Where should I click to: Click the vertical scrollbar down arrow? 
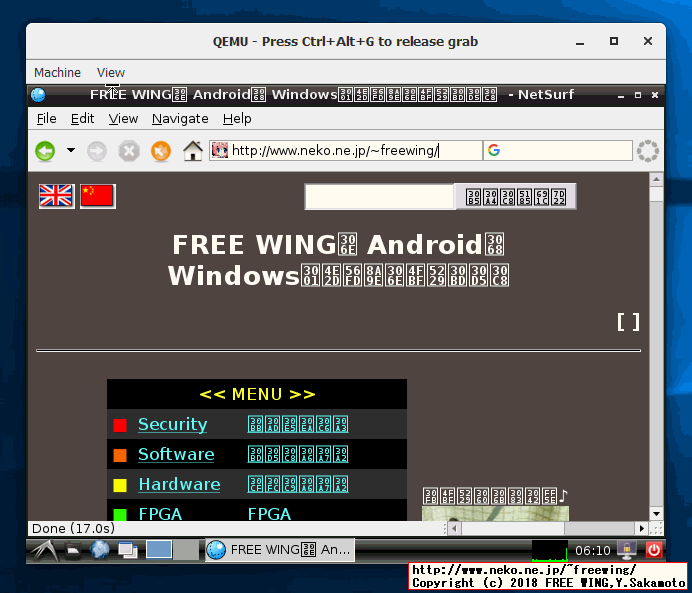pos(656,514)
